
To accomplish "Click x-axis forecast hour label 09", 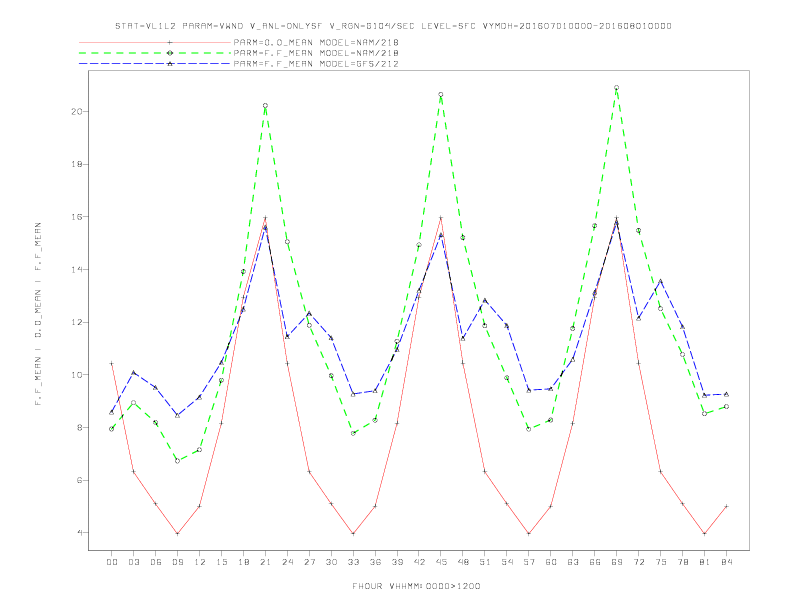I will pos(177,562).
